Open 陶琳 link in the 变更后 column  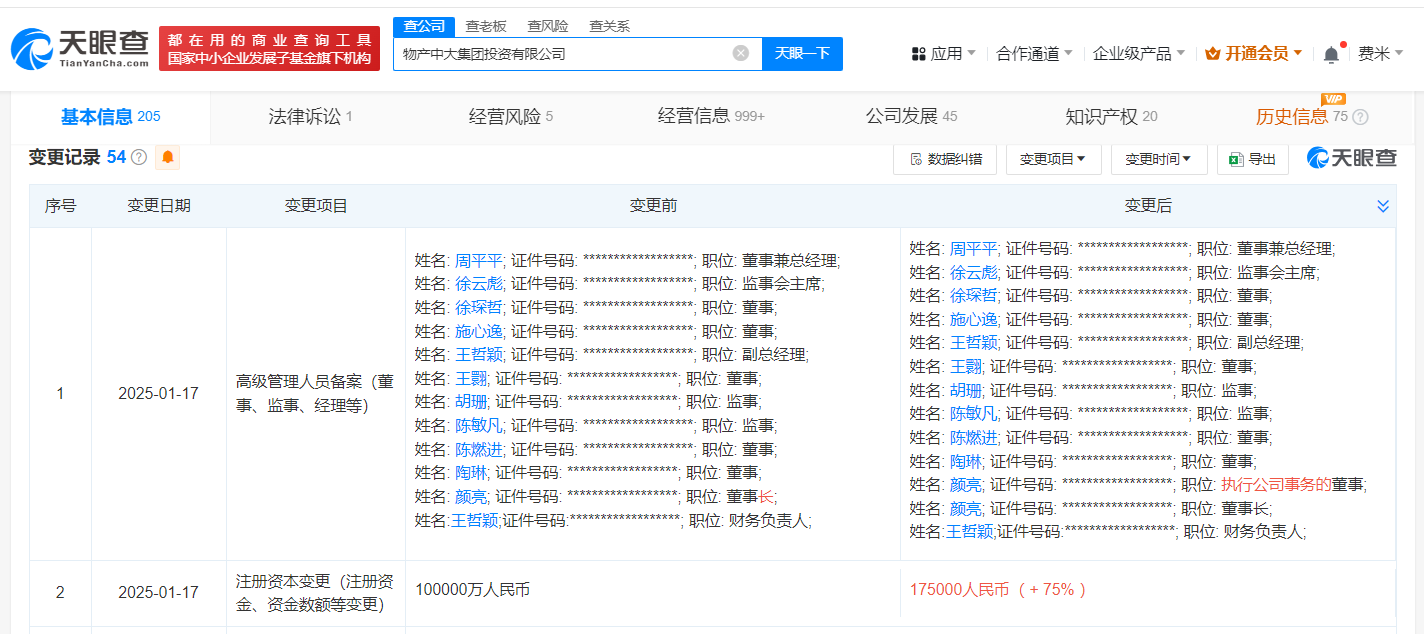(966, 461)
